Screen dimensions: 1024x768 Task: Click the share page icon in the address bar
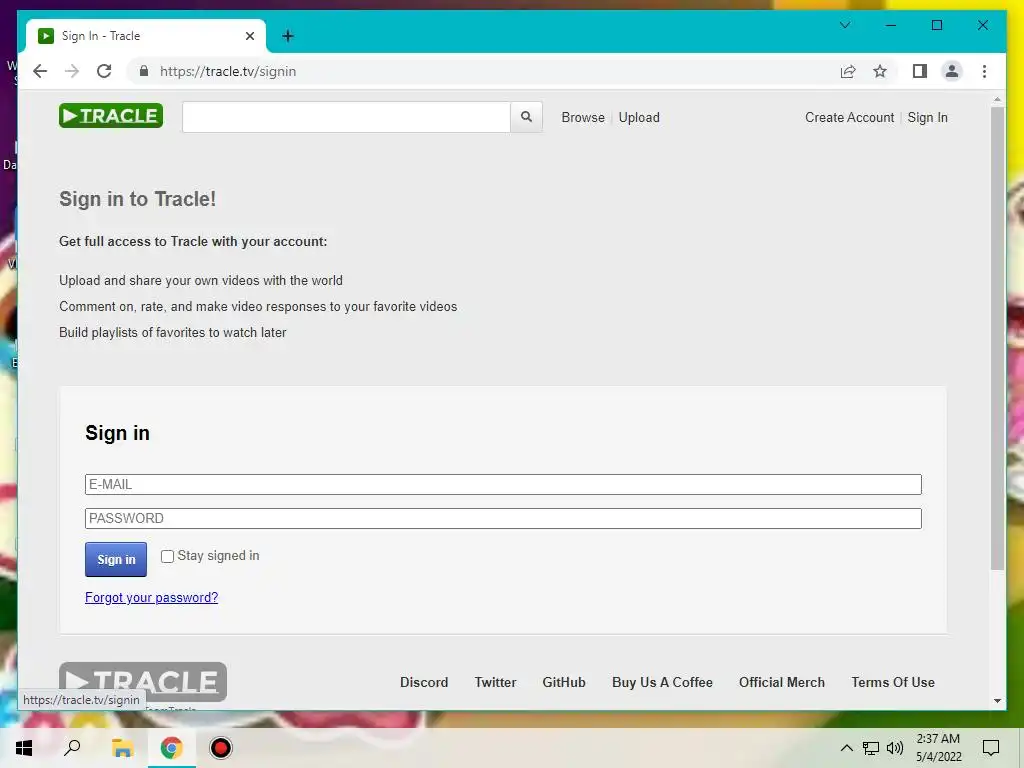848,71
